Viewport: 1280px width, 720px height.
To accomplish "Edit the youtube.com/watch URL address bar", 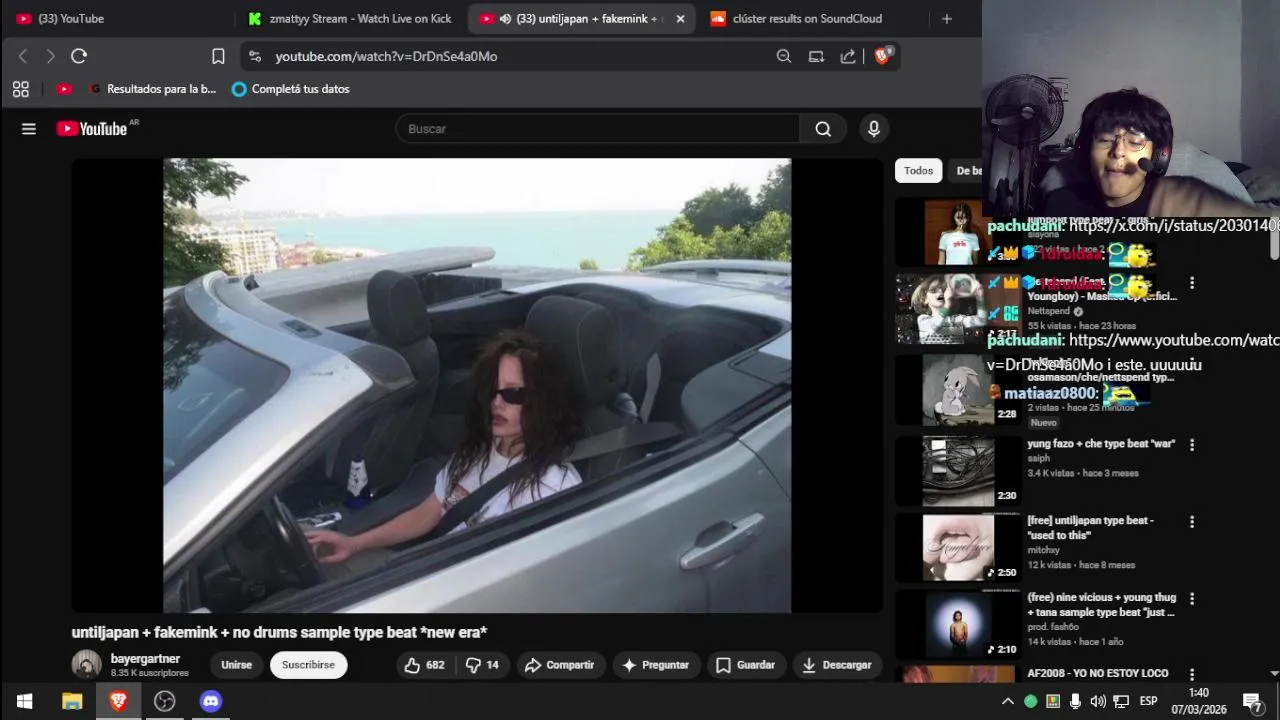I will (x=520, y=56).
